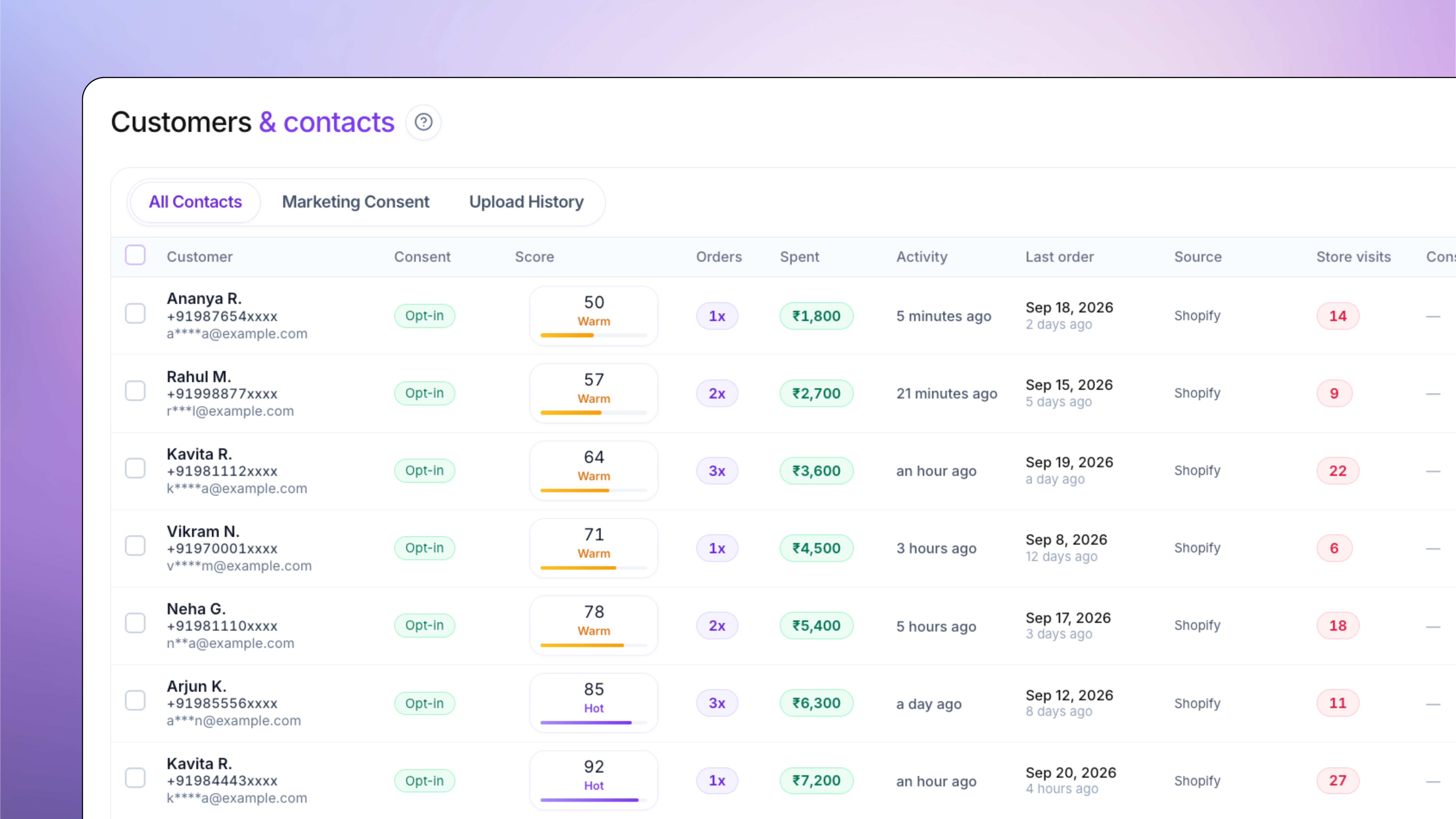Check the box for +91984443xxxx row

135,778
